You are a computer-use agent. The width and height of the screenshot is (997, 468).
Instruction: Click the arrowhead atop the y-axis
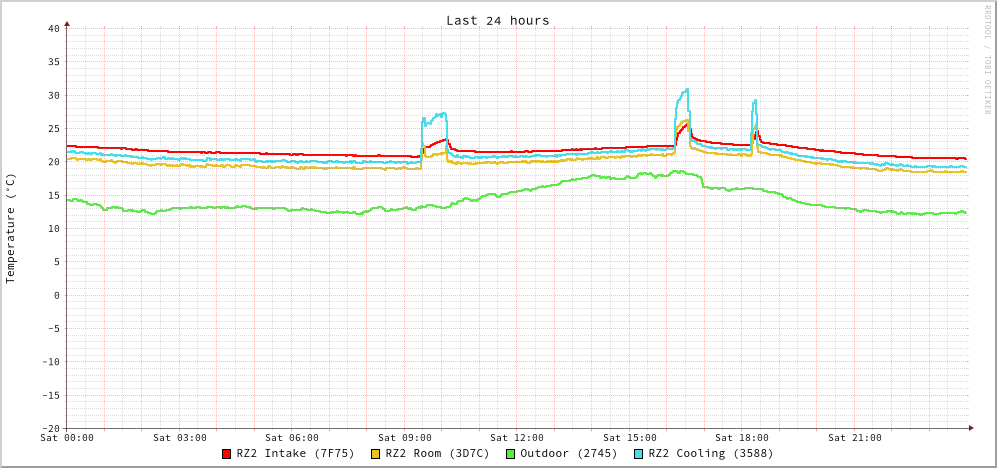67,22
